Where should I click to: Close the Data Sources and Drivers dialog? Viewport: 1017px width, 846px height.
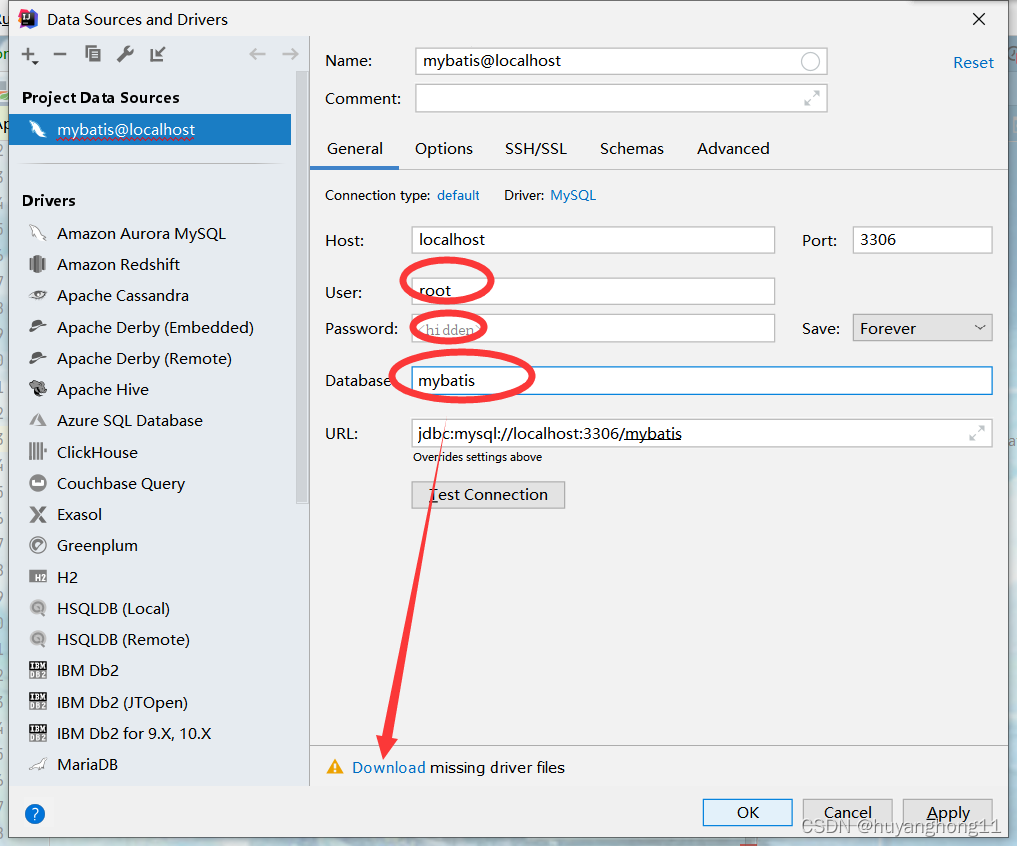pyautogui.click(x=979, y=19)
